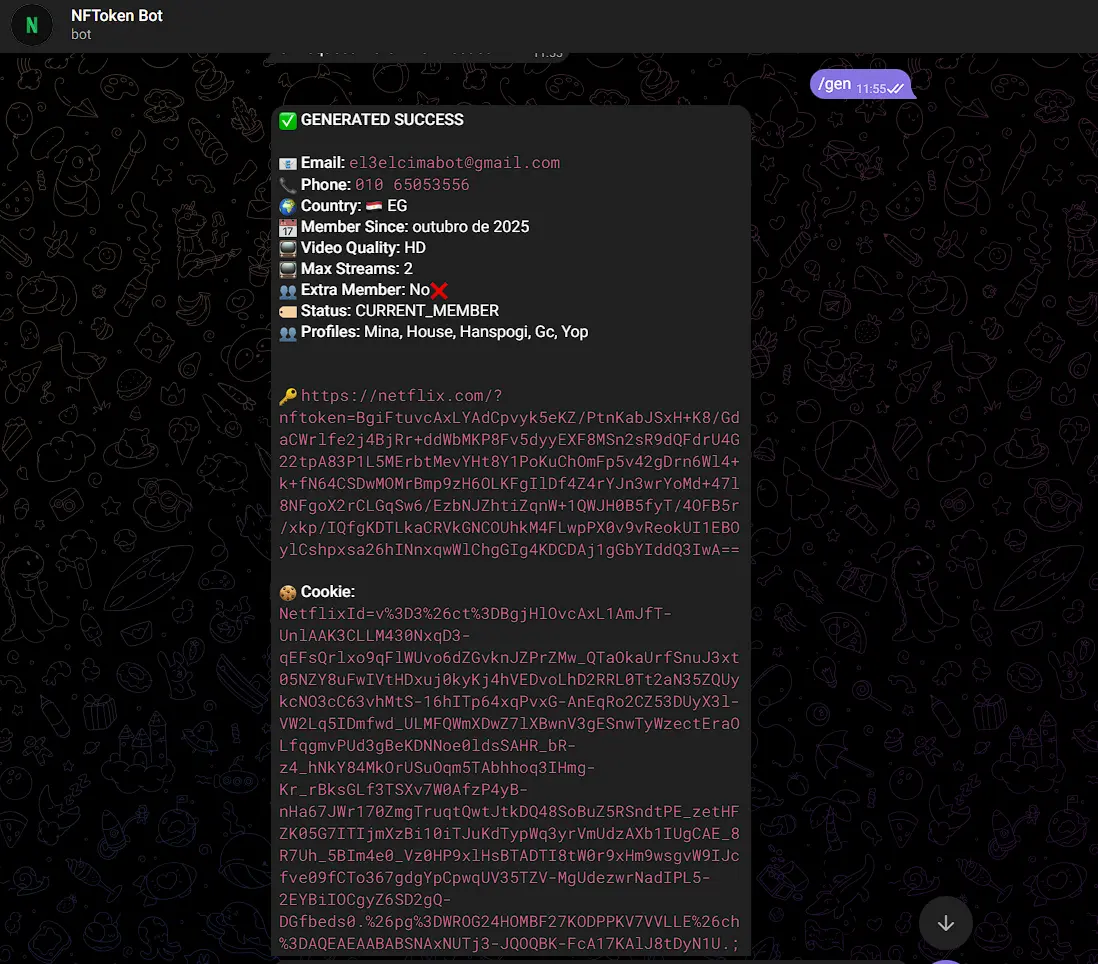Click the generated Gmail email address

click(454, 162)
